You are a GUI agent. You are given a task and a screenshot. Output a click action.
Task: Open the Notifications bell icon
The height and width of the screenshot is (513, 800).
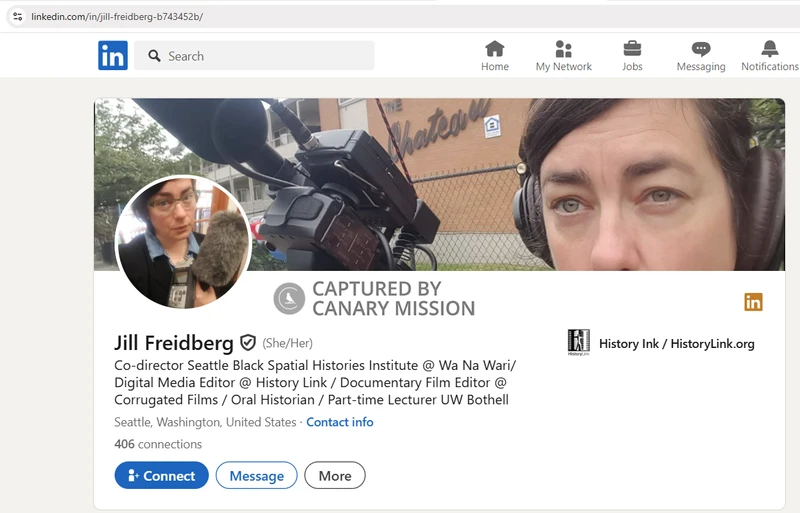point(769,49)
